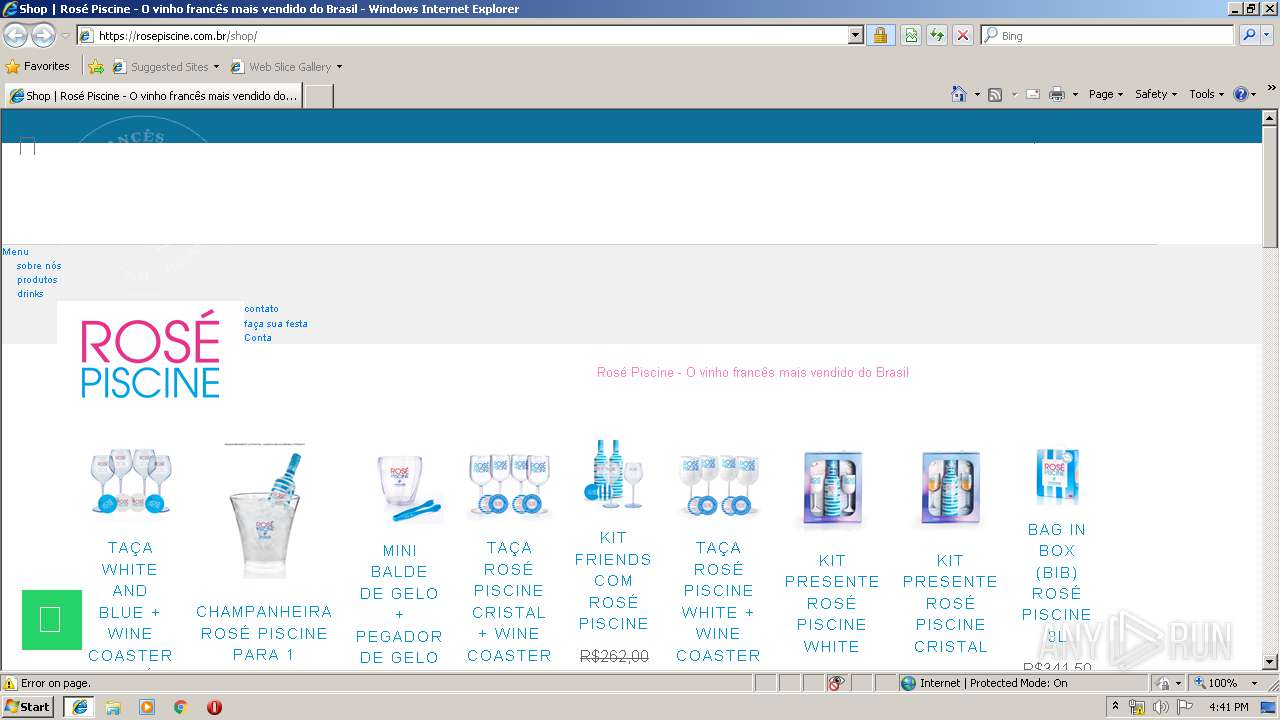Open the Page menu
This screenshot has width=1280, height=720.
(1106, 94)
